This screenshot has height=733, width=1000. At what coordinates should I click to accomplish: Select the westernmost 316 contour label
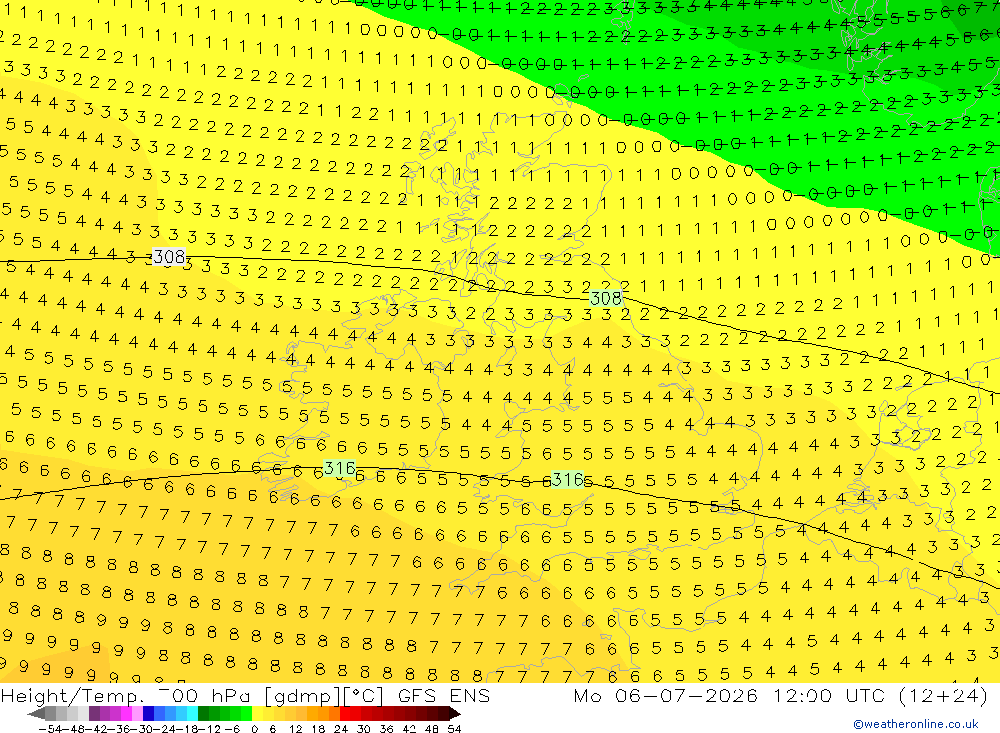point(339,468)
